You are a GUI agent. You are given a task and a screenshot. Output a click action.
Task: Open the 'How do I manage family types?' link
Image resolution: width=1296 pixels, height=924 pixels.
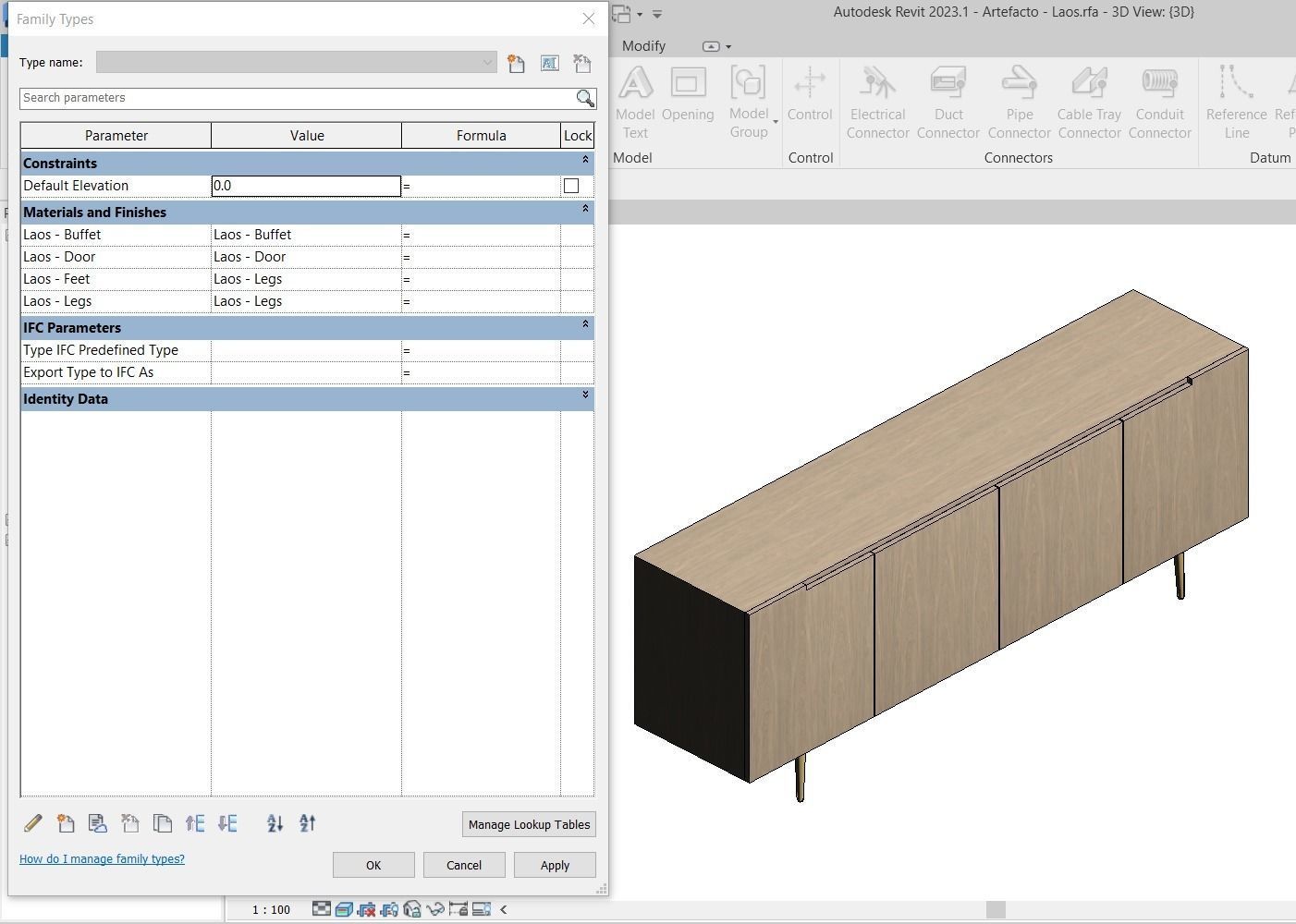pyautogui.click(x=102, y=859)
